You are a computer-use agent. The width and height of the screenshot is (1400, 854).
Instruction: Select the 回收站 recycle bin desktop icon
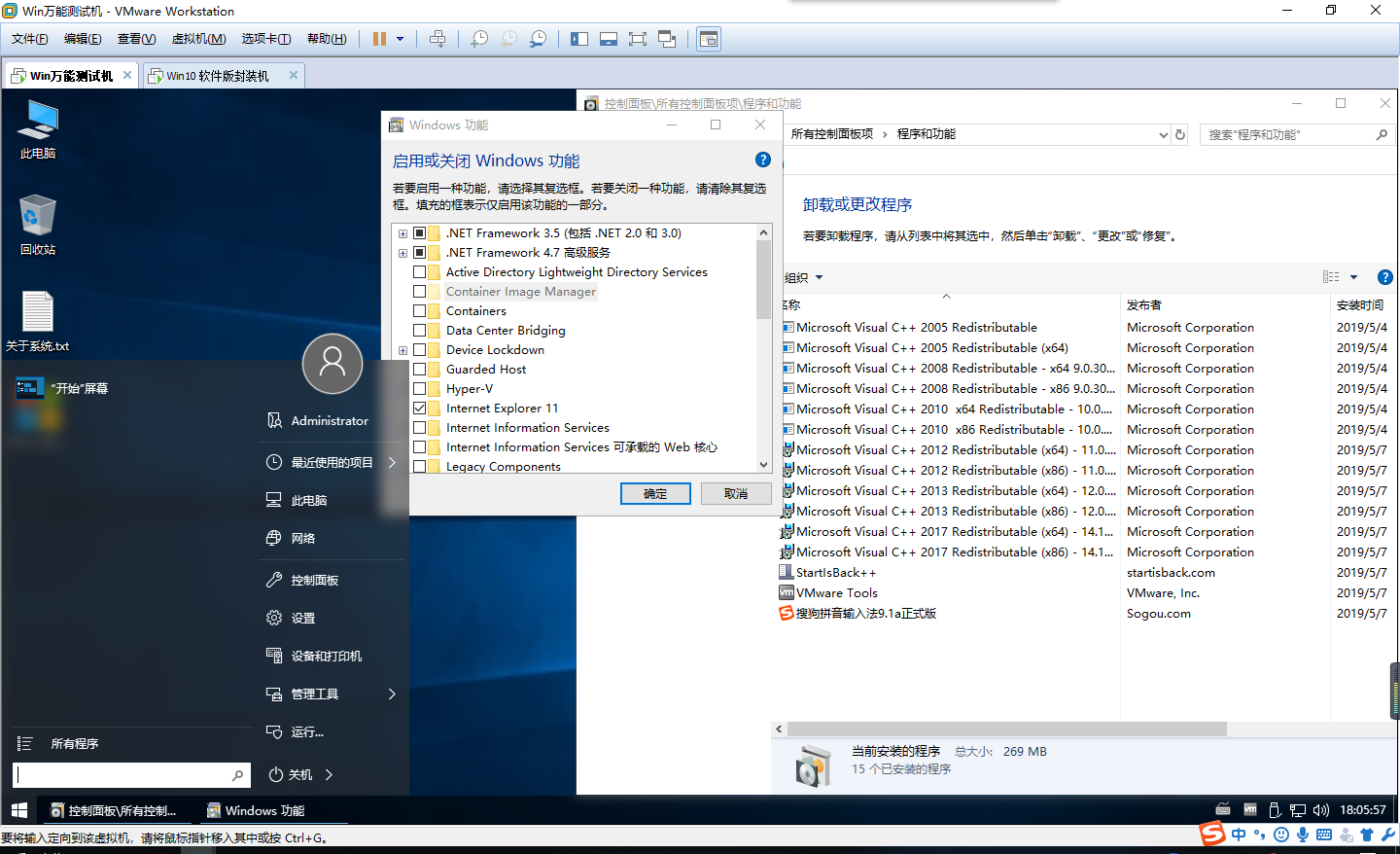[x=38, y=224]
